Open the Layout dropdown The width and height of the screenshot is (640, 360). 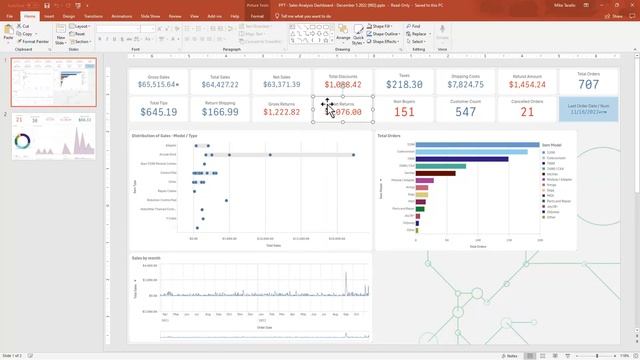(80, 26)
